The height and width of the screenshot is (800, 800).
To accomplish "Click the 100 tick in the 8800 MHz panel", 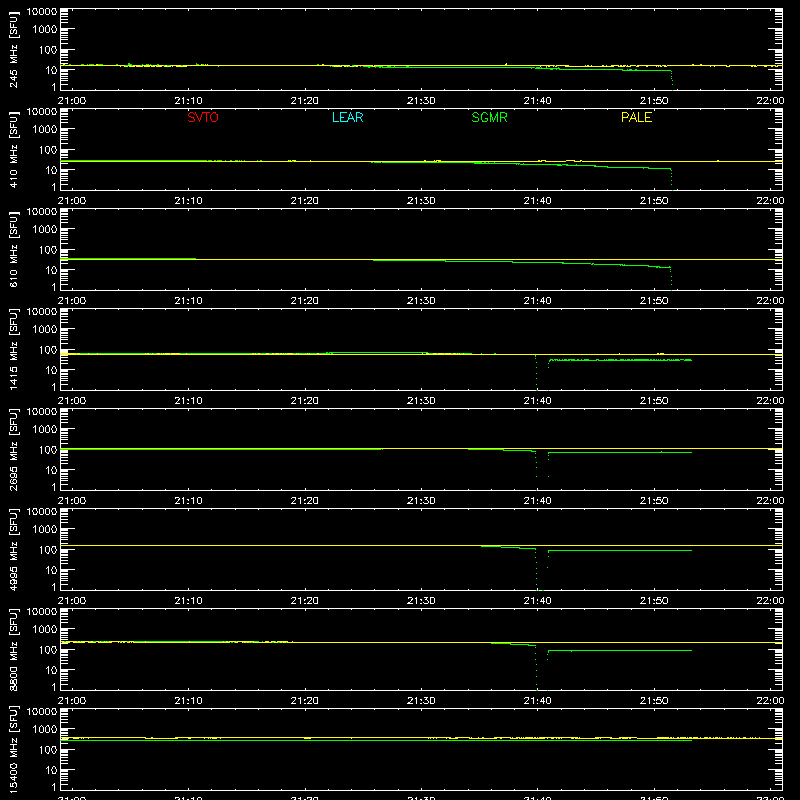I will (48, 649).
